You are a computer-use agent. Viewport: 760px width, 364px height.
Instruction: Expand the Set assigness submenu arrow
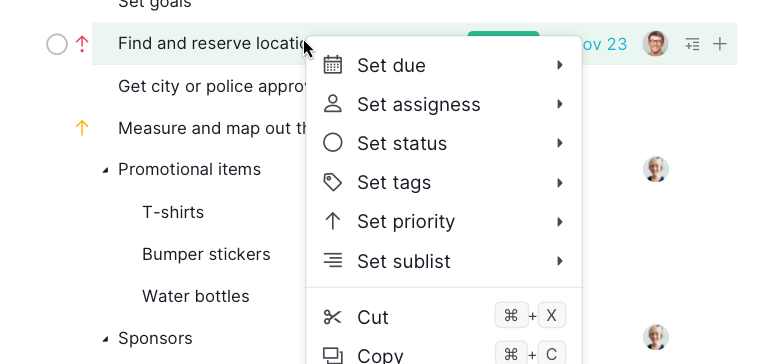pos(560,104)
